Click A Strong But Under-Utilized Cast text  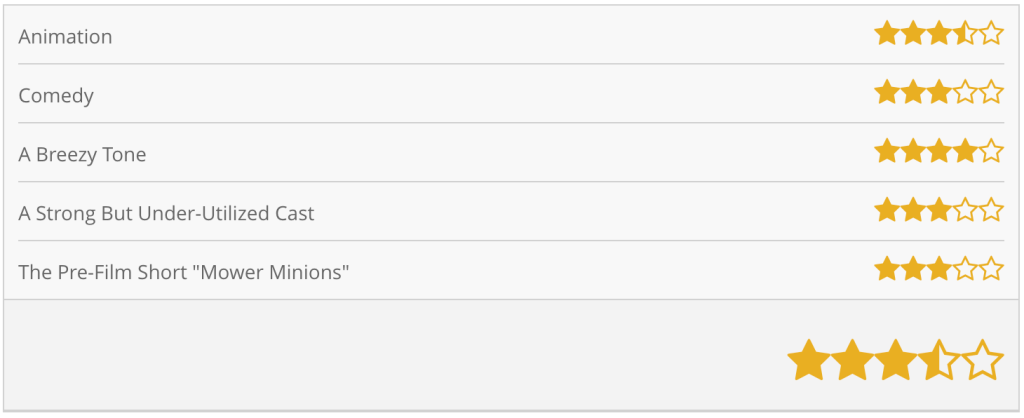pos(166,214)
